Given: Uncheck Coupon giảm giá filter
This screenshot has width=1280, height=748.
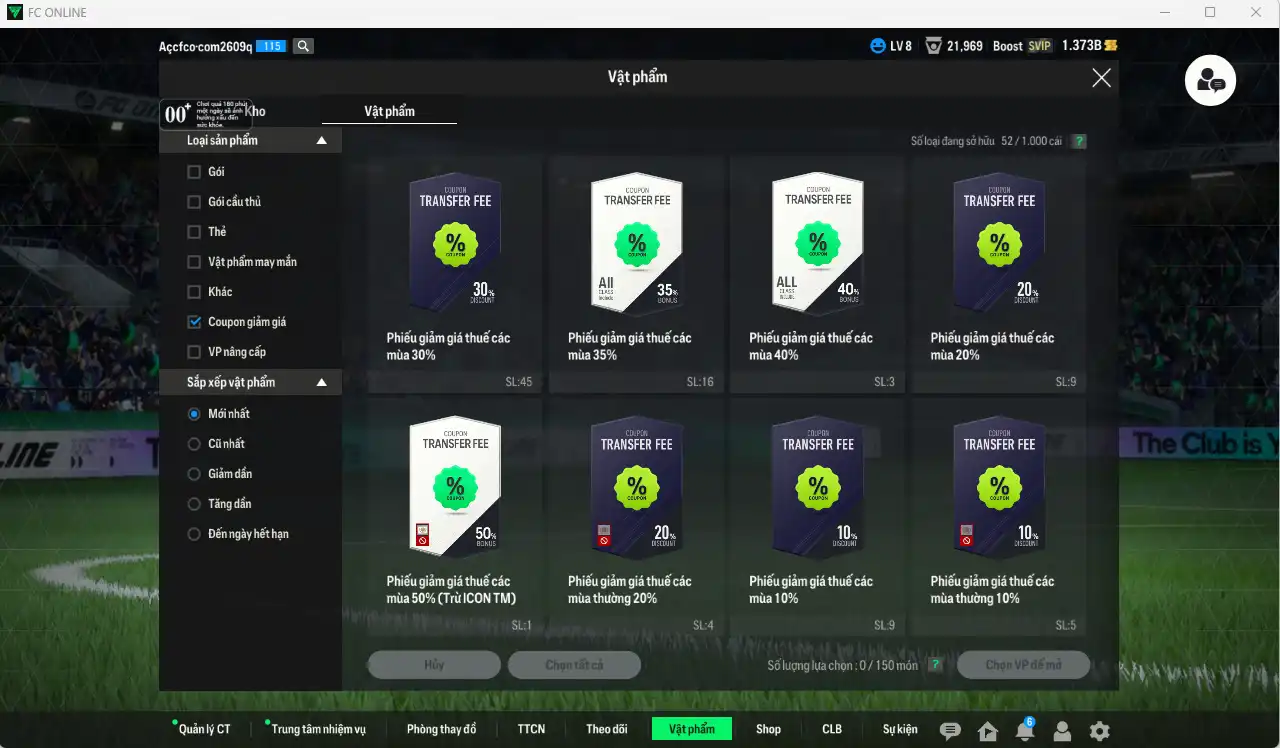Looking at the screenshot, I should 194,322.
